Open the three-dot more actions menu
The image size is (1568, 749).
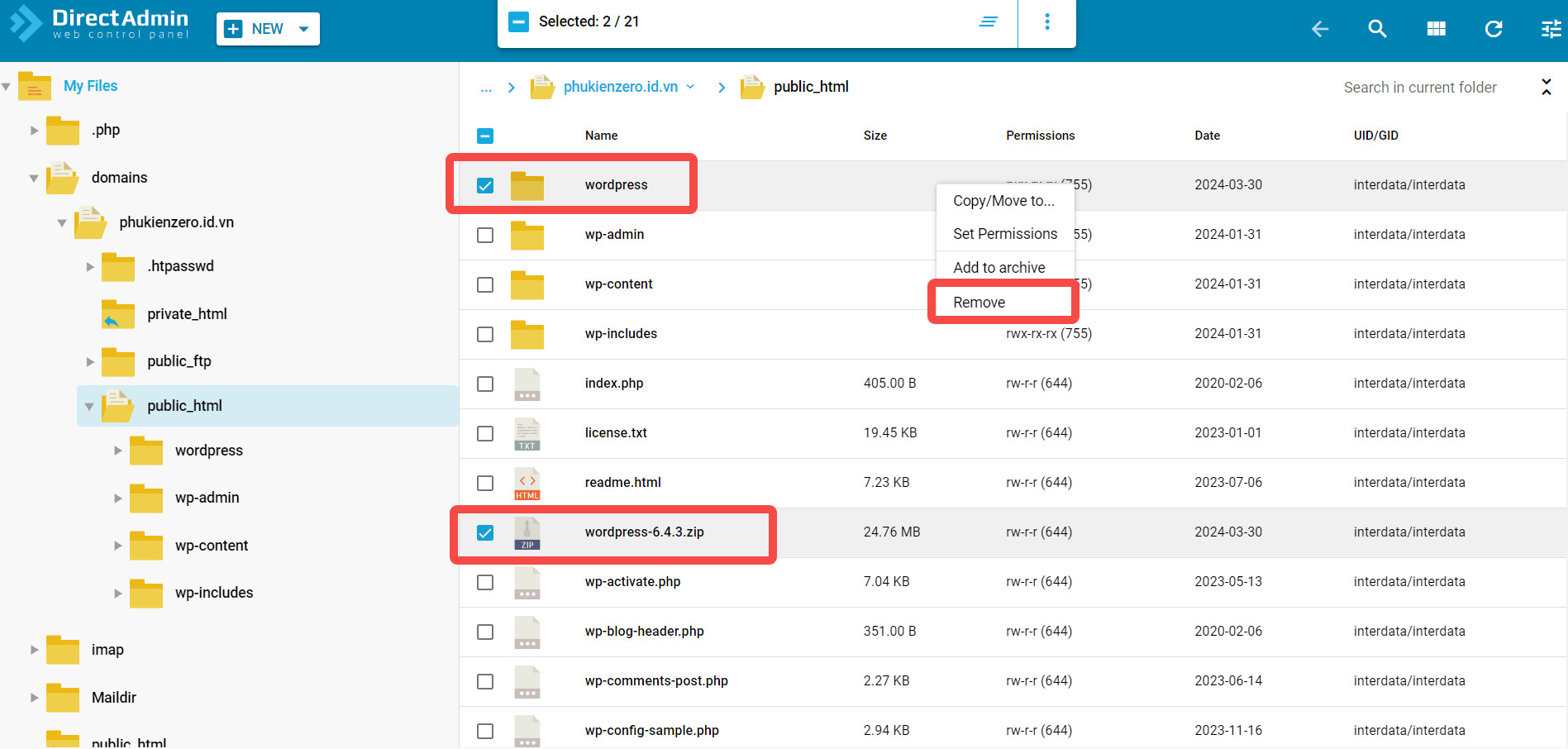pos(1047,21)
